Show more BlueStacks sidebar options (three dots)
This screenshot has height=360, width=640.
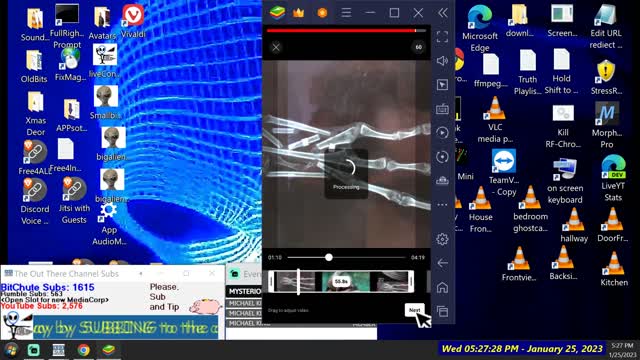(x=442, y=204)
